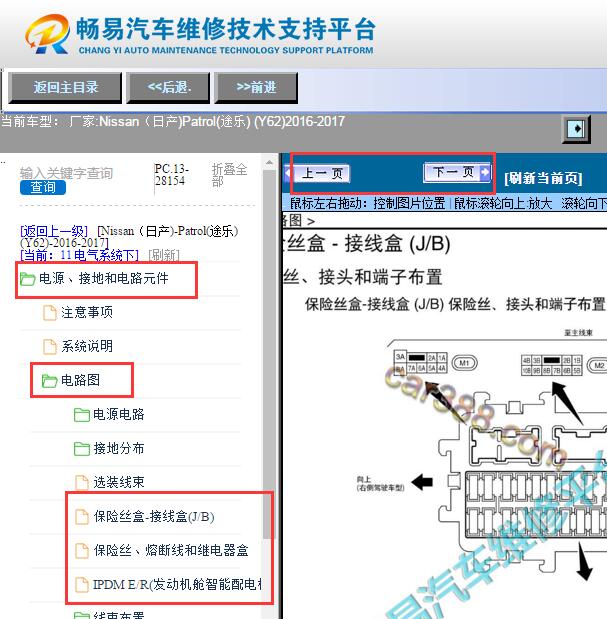
Task: Collapse all with 折叠全部
Action: 229,175
